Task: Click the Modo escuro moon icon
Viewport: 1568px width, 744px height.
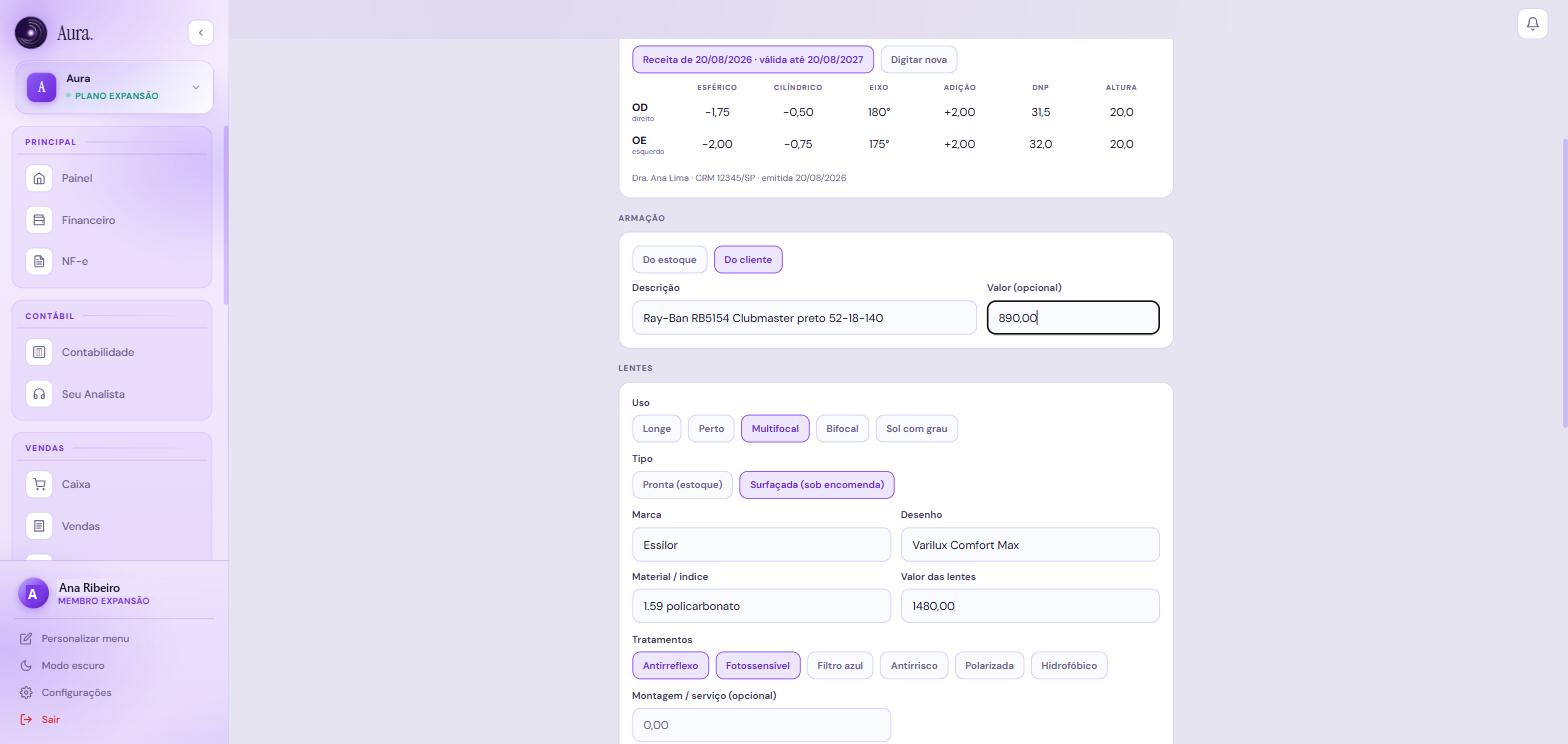Action: pyautogui.click(x=26, y=665)
